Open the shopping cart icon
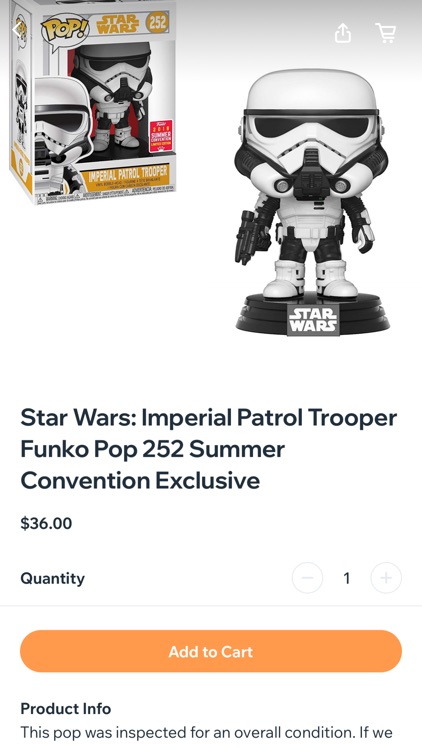 pyautogui.click(x=386, y=33)
